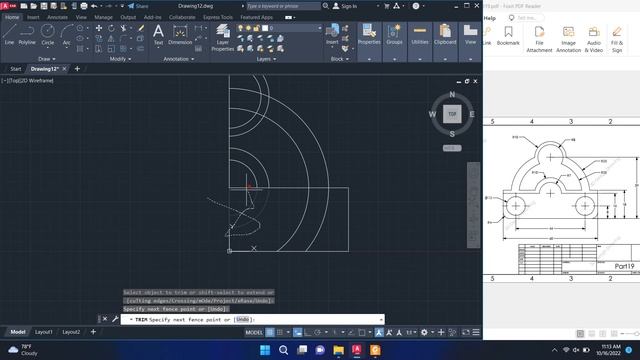Image resolution: width=640 pixels, height=360 pixels.
Task: Activate the Rotate tool in Modify panel
Action: (111, 28)
